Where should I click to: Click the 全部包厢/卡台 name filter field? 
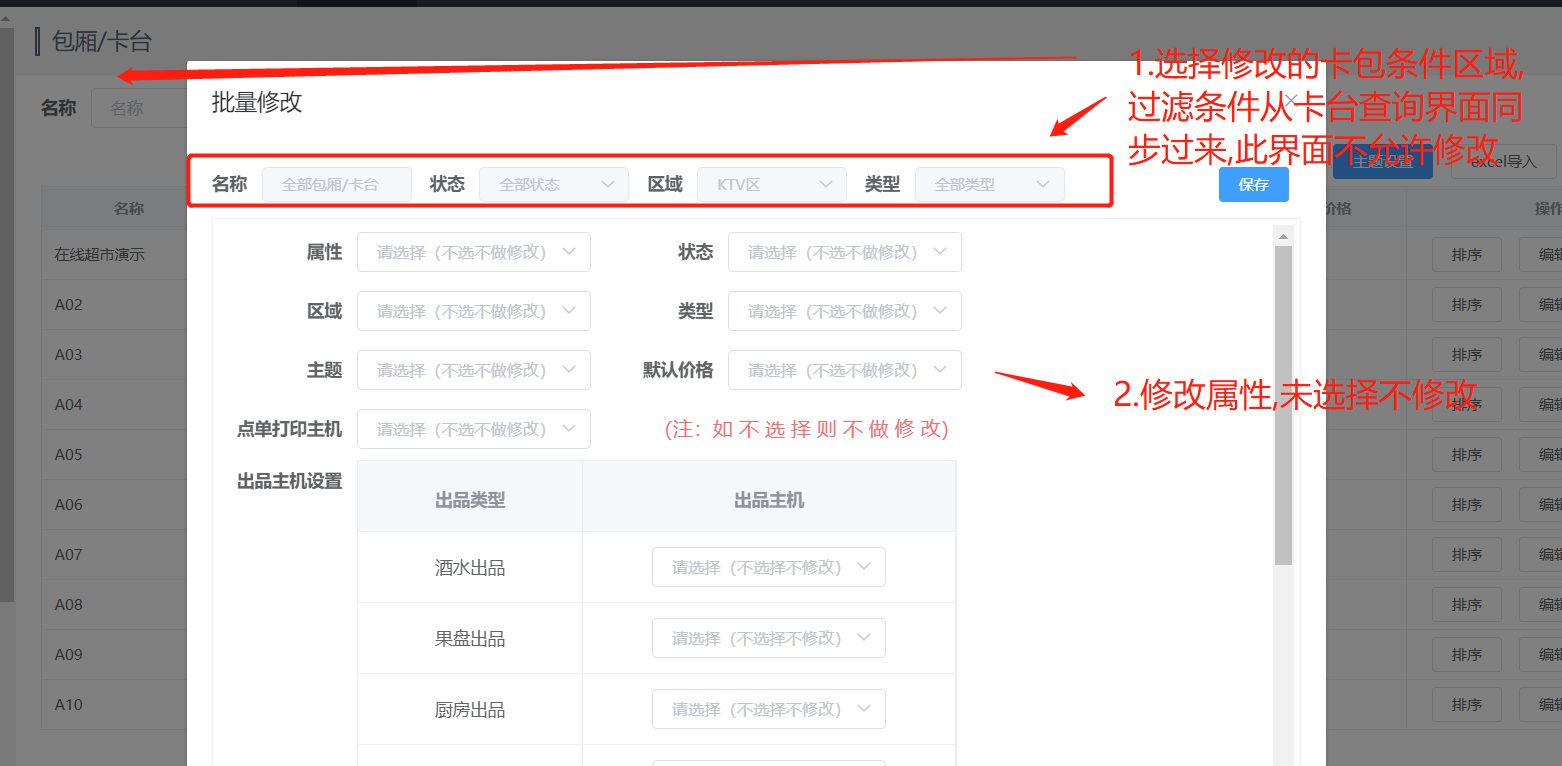pyautogui.click(x=337, y=185)
